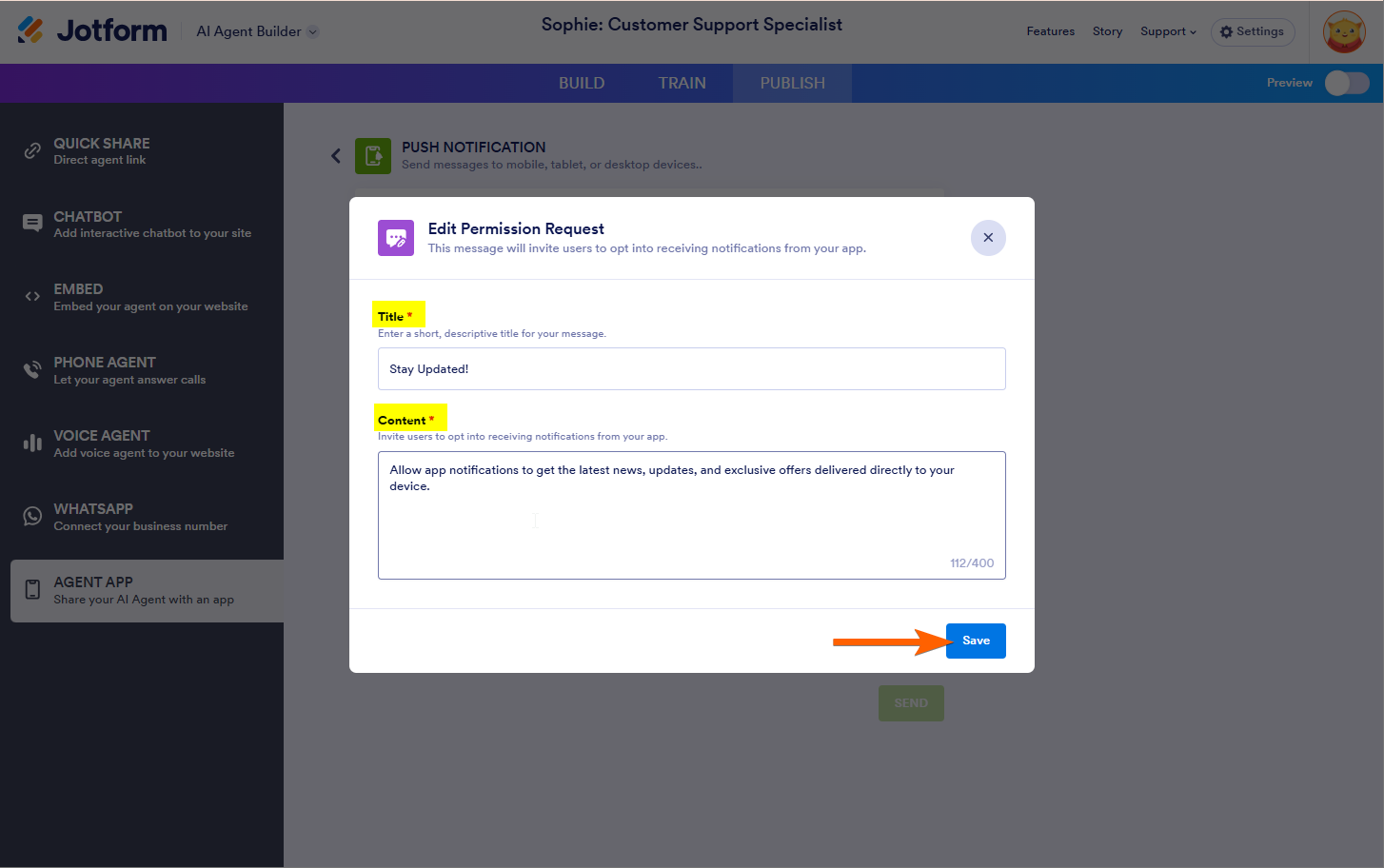
Task: Open the AI Agent Builder dropdown
Action: pyautogui.click(x=257, y=31)
